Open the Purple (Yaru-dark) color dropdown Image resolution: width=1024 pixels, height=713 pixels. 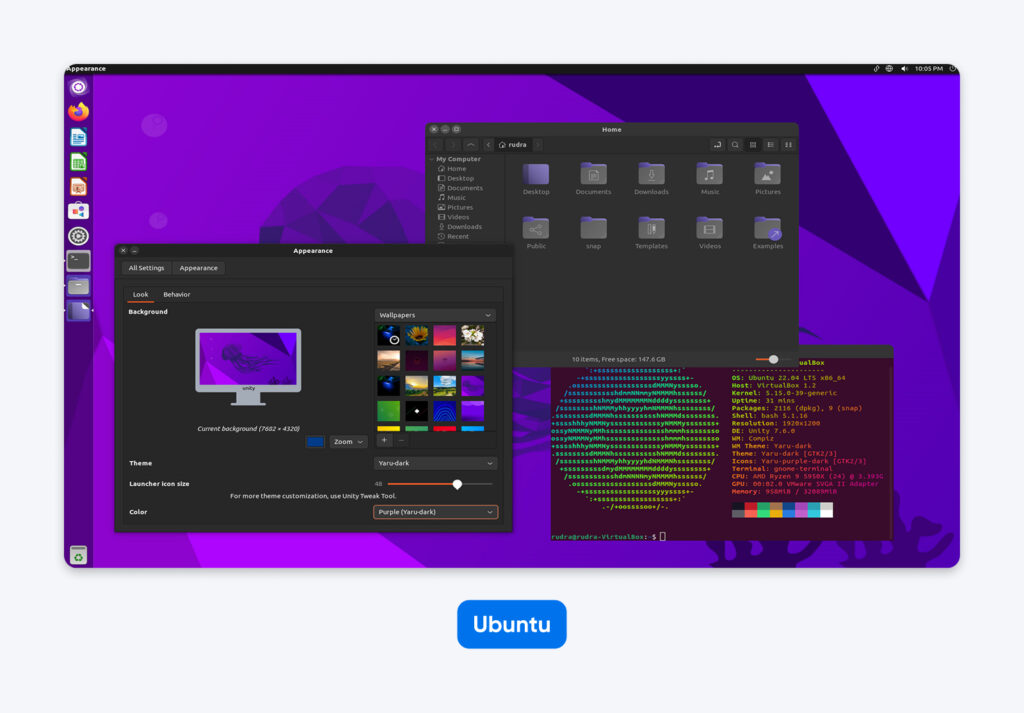[x=435, y=512]
